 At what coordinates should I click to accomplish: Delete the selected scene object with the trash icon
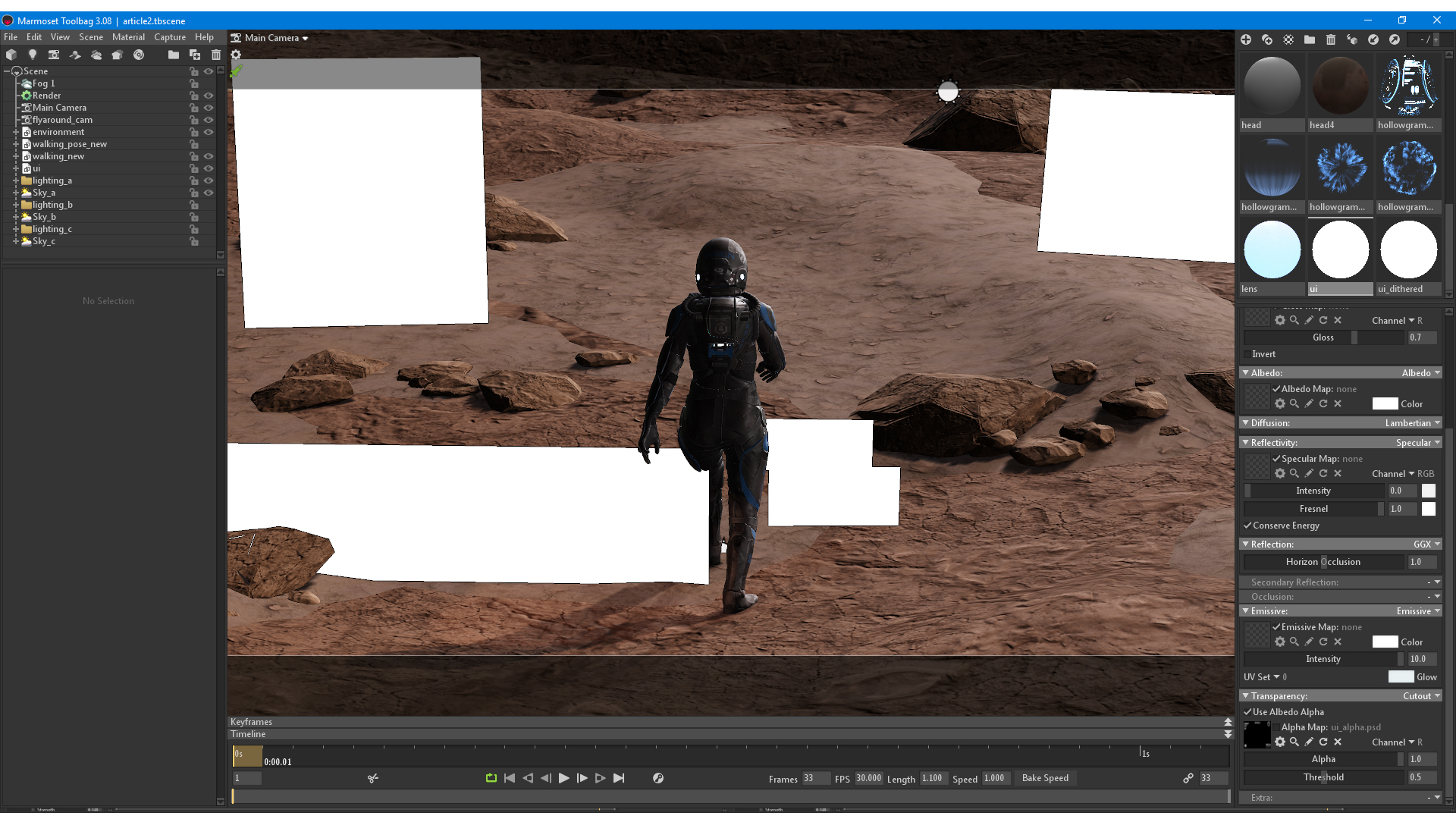pyautogui.click(x=216, y=55)
